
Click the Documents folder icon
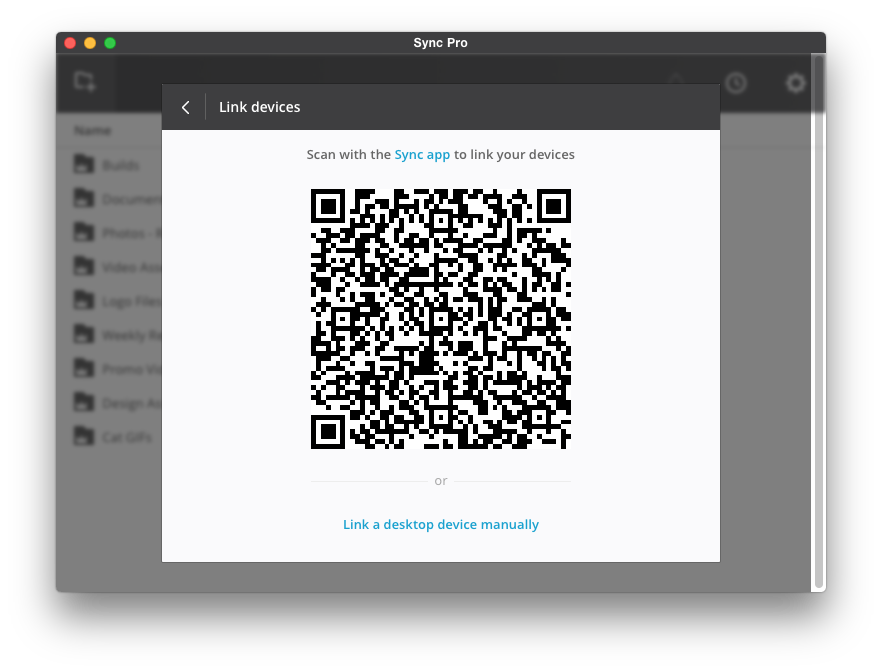(84, 198)
